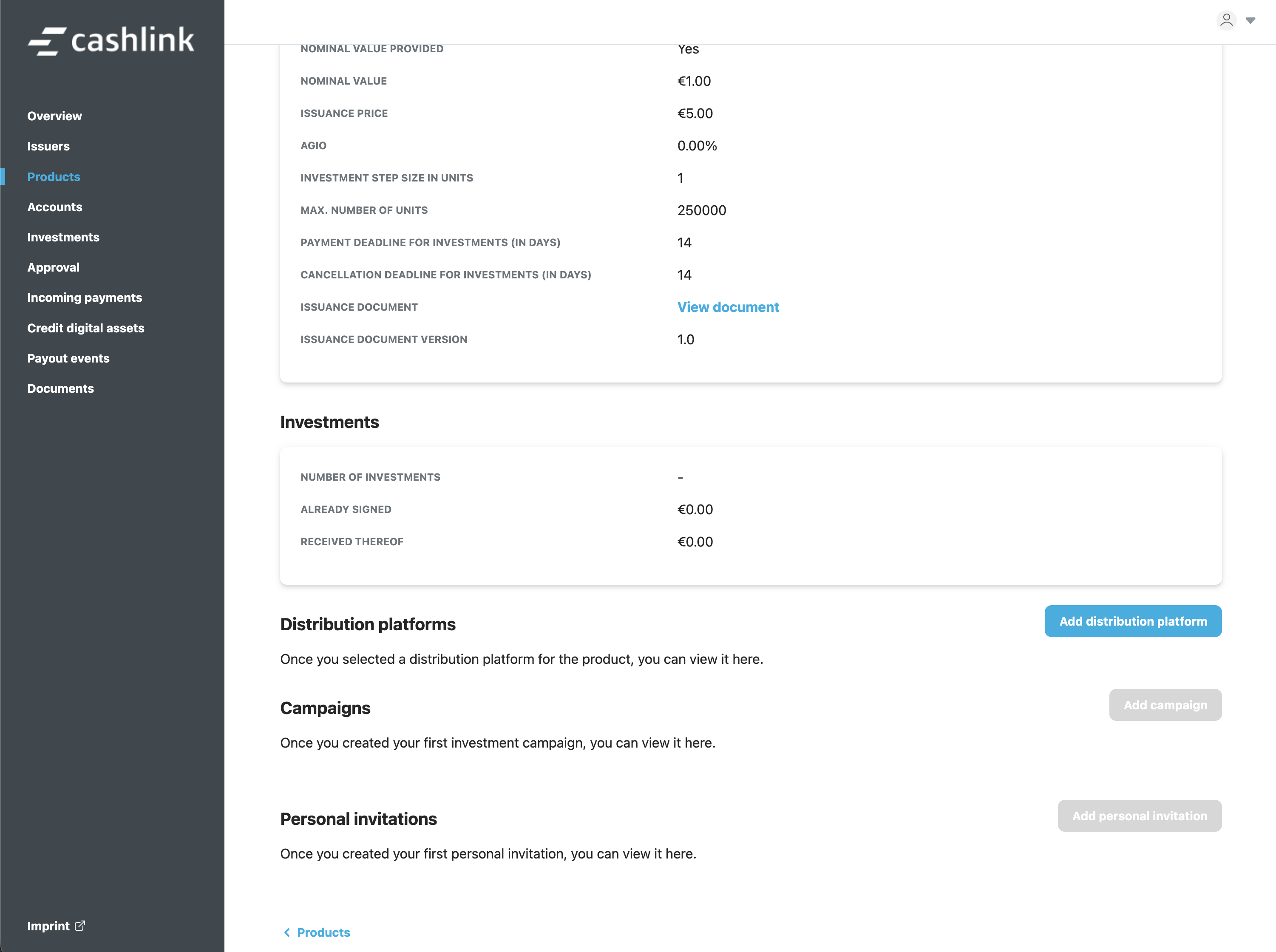Return to Products via bottom link
This screenshot has width=1276, height=952.
tap(323, 932)
